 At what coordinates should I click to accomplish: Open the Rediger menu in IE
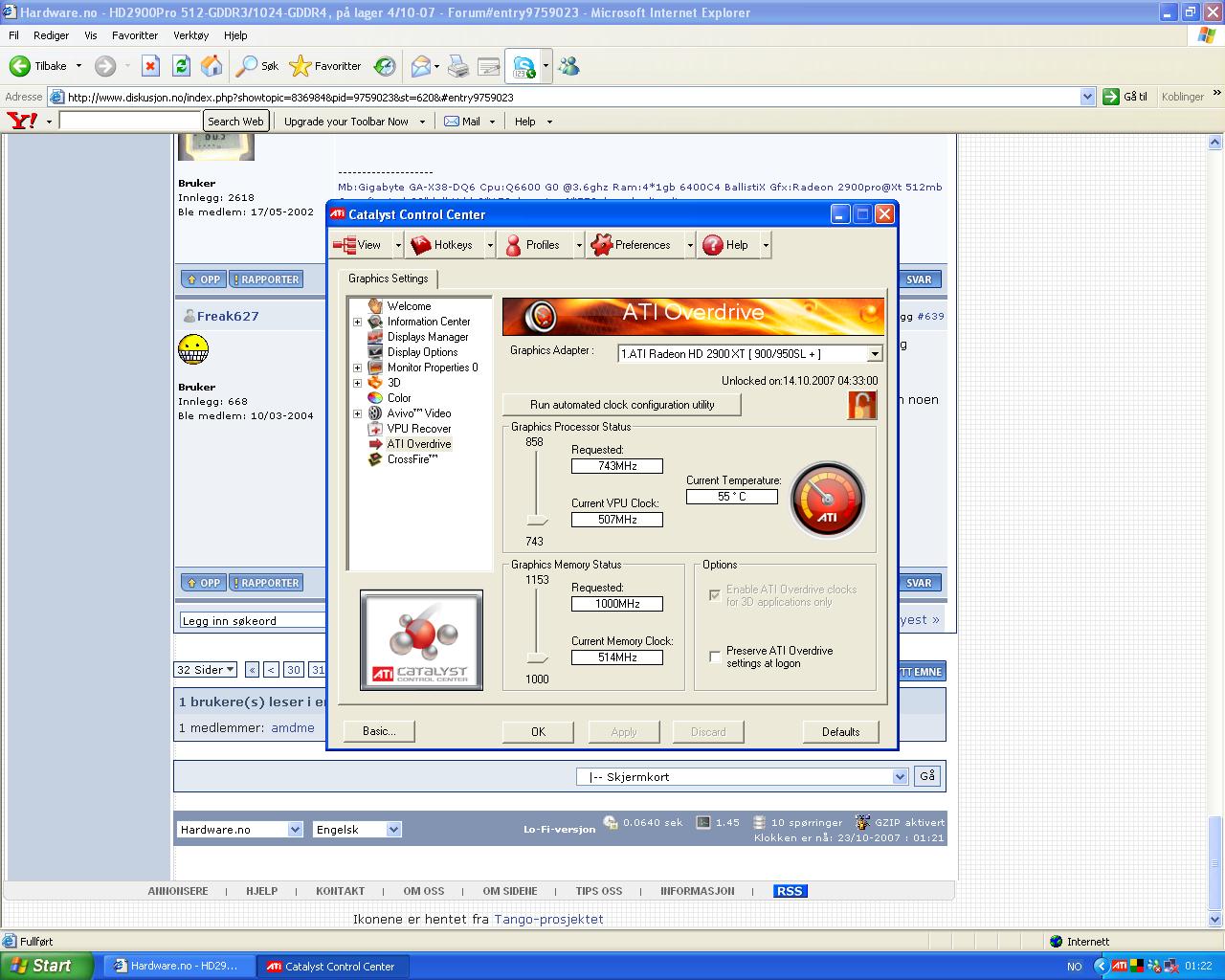pyautogui.click(x=51, y=35)
